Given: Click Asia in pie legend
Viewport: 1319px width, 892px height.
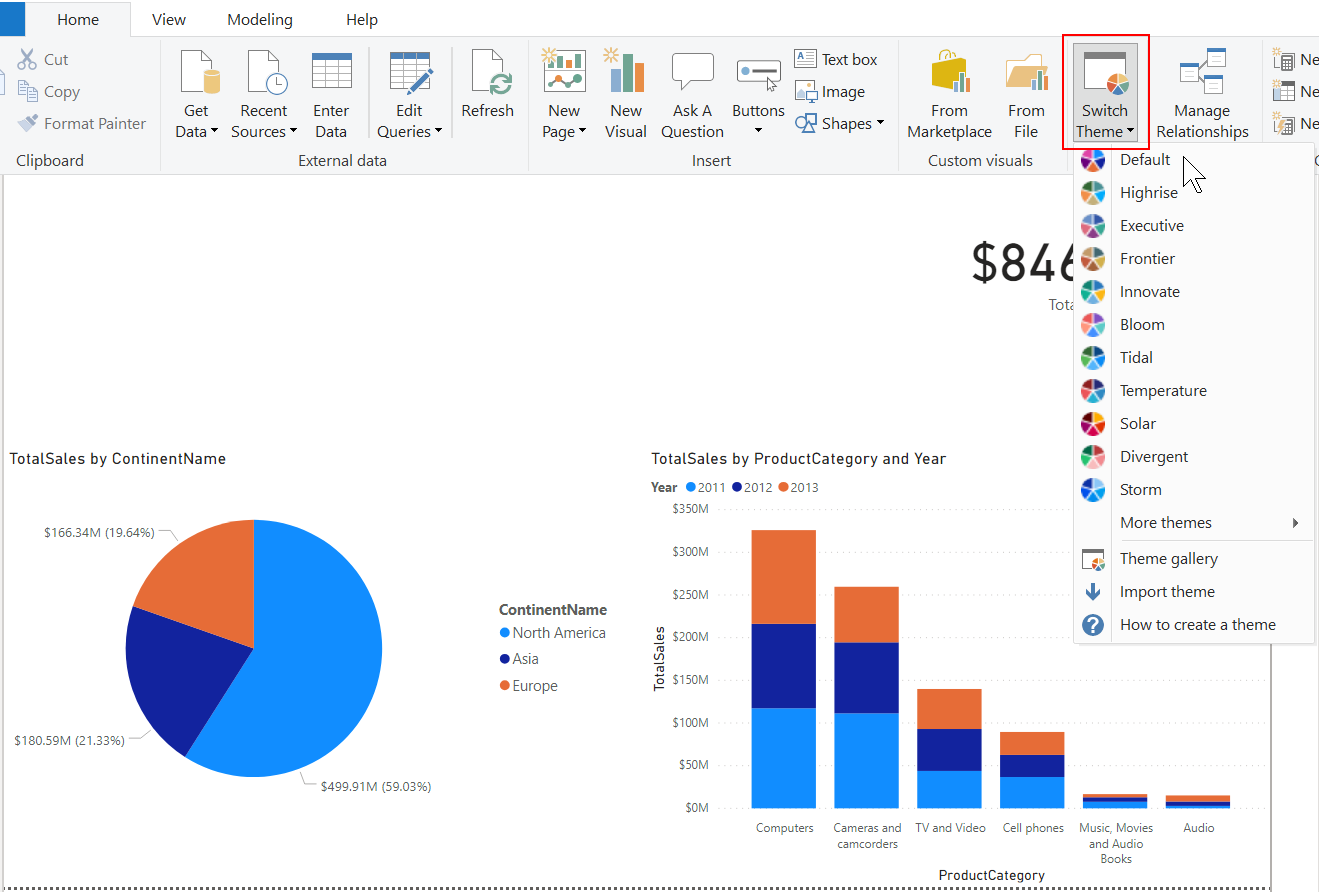Looking at the screenshot, I should click(x=519, y=659).
